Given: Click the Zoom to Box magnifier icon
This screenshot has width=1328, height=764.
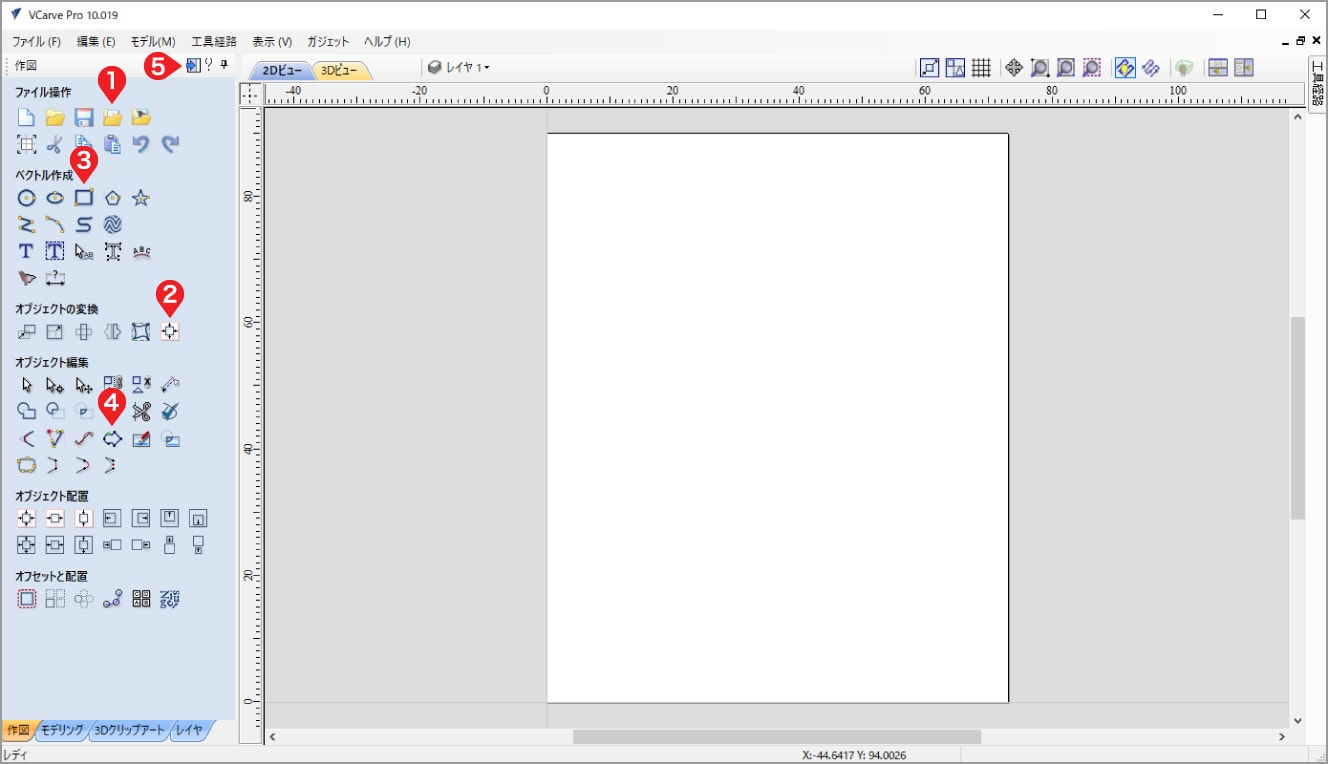Looking at the screenshot, I should [1040, 68].
